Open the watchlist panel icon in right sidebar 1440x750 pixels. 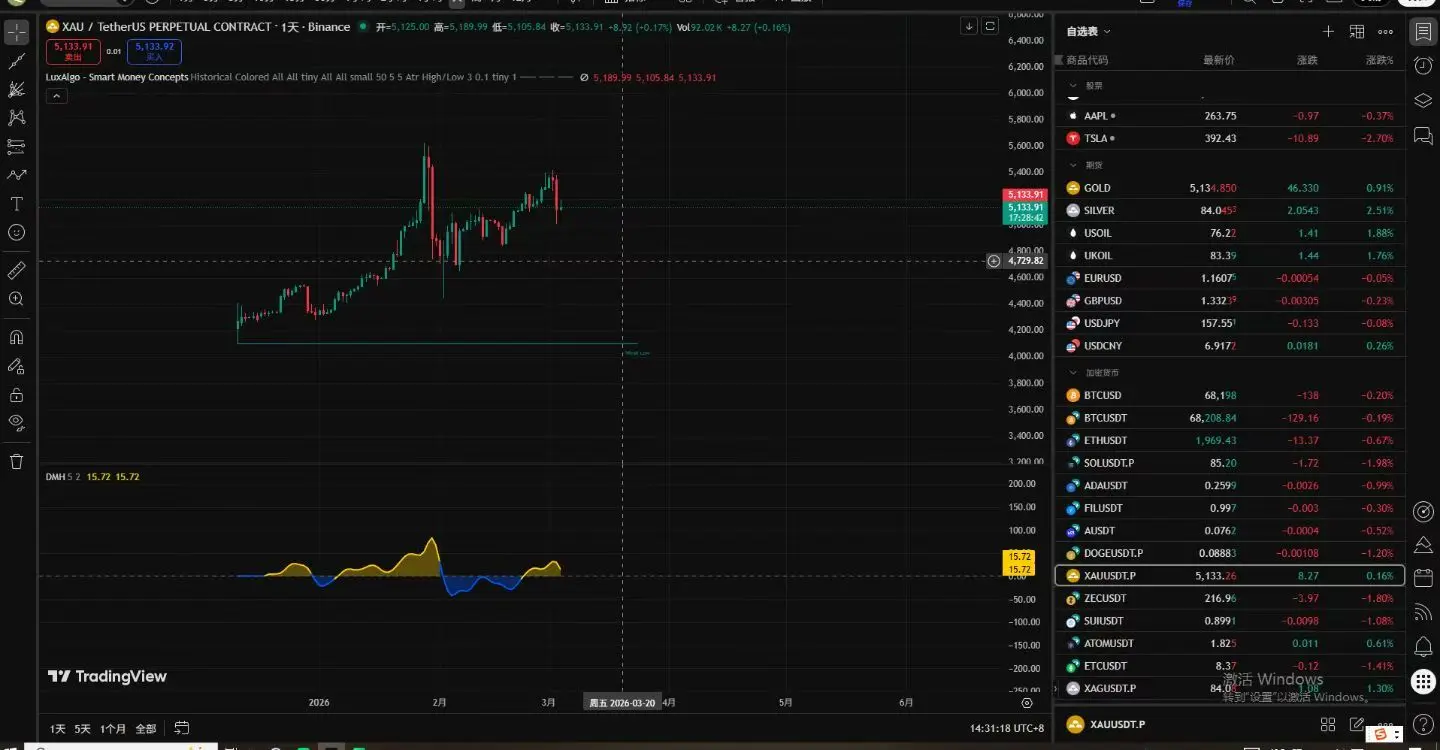tap(1422, 32)
